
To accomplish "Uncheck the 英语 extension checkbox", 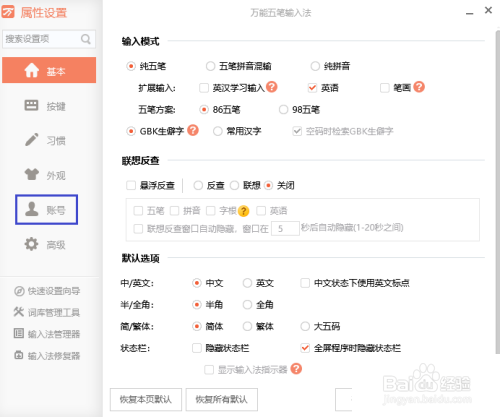I will click(x=312, y=88).
